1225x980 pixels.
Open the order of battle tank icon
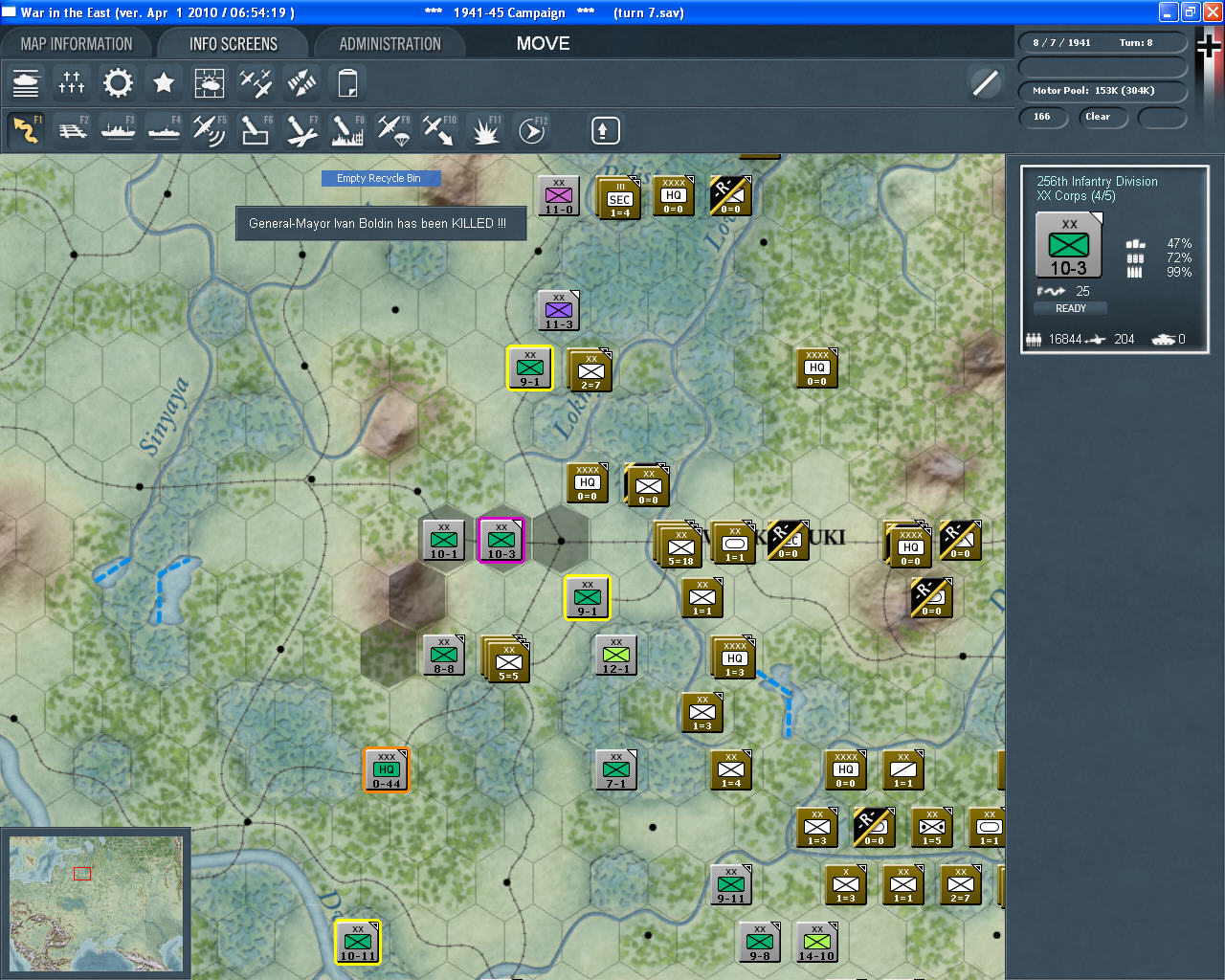click(27, 83)
